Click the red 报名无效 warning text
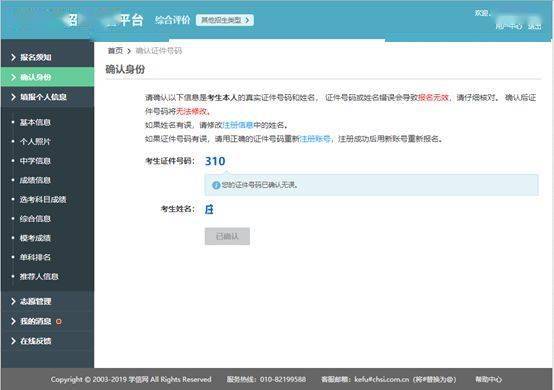This screenshot has width=554, height=390. pyautogui.click(x=434, y=98)
